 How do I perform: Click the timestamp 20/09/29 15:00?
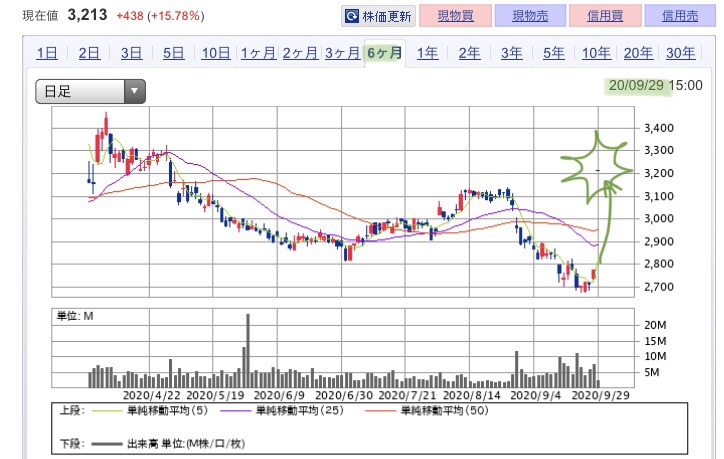[655, 85]
